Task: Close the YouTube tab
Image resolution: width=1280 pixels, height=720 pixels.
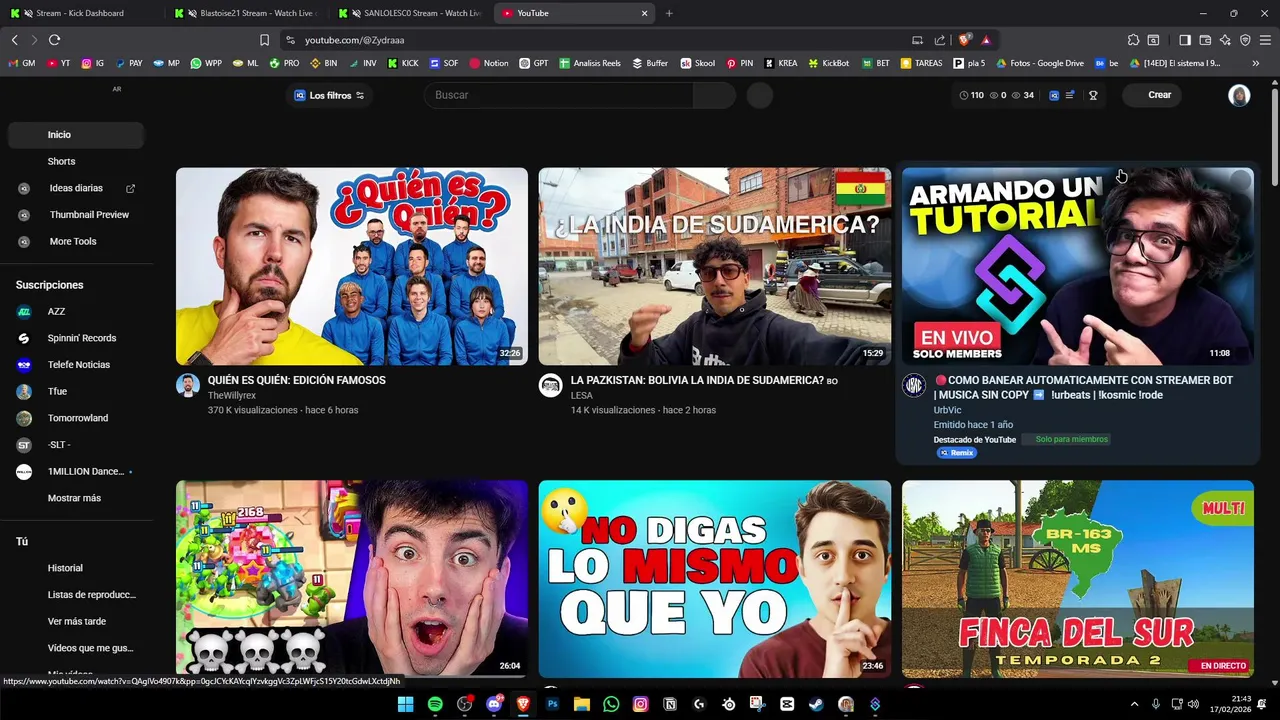Action: pos(644,13)
